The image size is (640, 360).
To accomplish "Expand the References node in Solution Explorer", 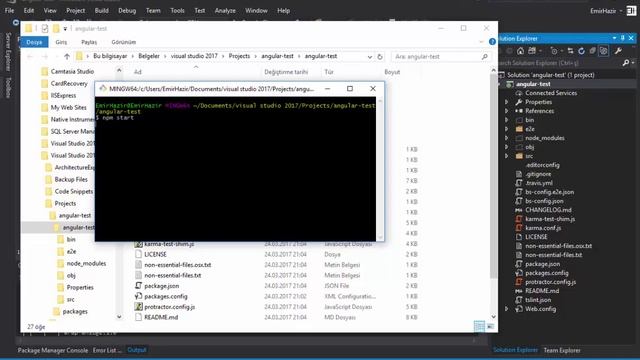I will [x=507, y=111].
